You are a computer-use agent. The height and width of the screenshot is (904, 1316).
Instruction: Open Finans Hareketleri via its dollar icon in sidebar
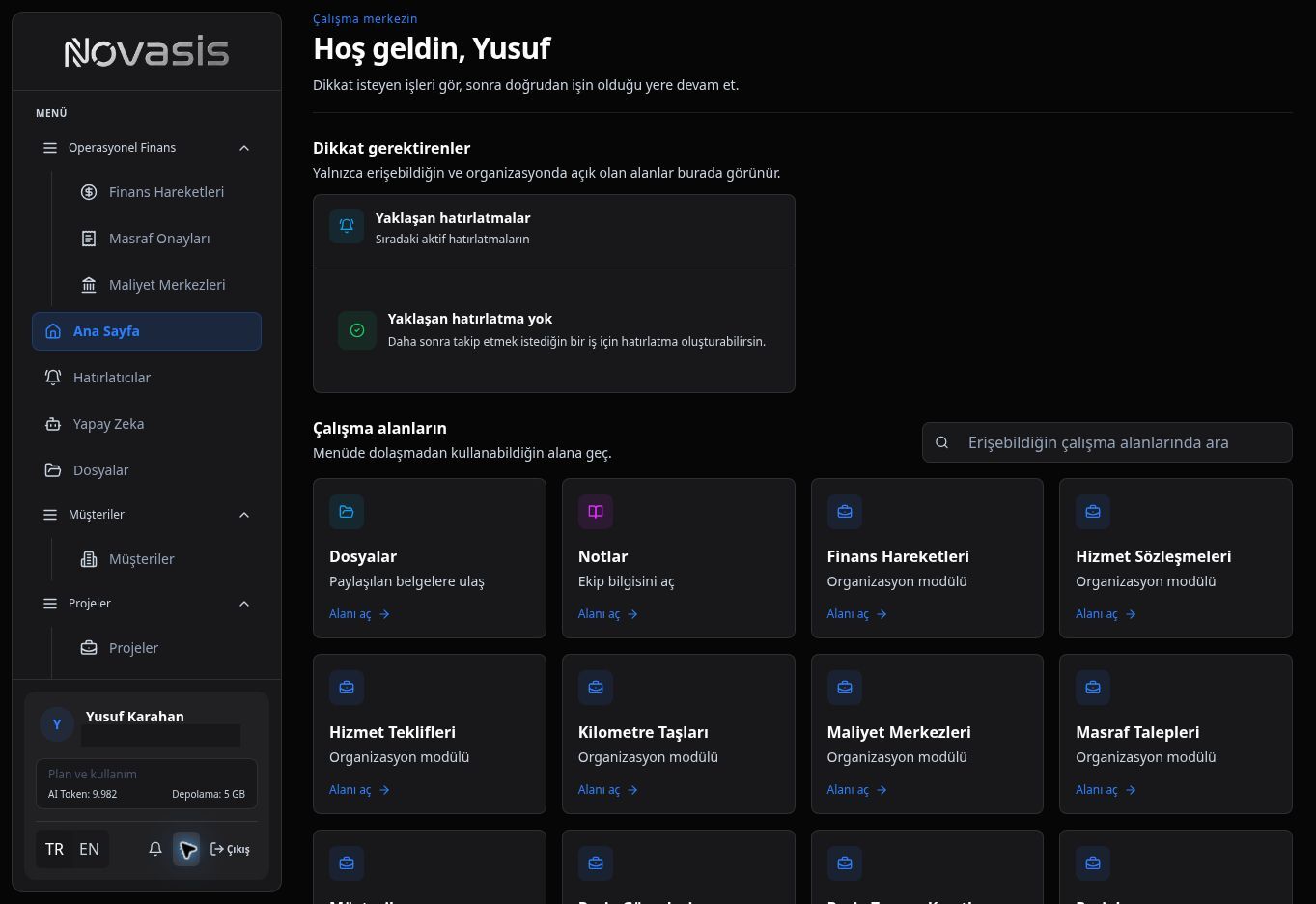[x=89, y=192]
